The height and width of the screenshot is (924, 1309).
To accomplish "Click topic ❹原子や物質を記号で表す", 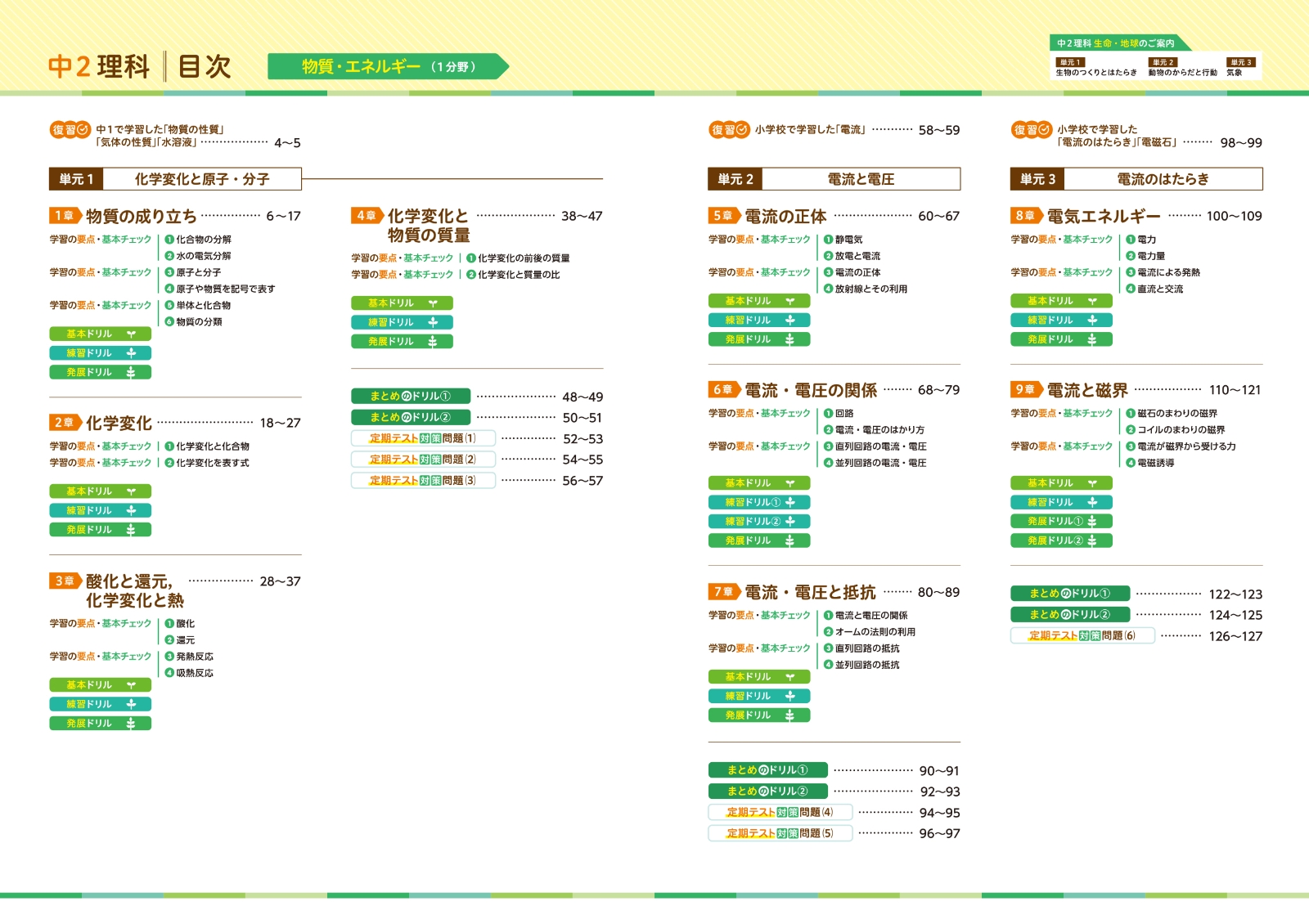I will tap(220, 289).
